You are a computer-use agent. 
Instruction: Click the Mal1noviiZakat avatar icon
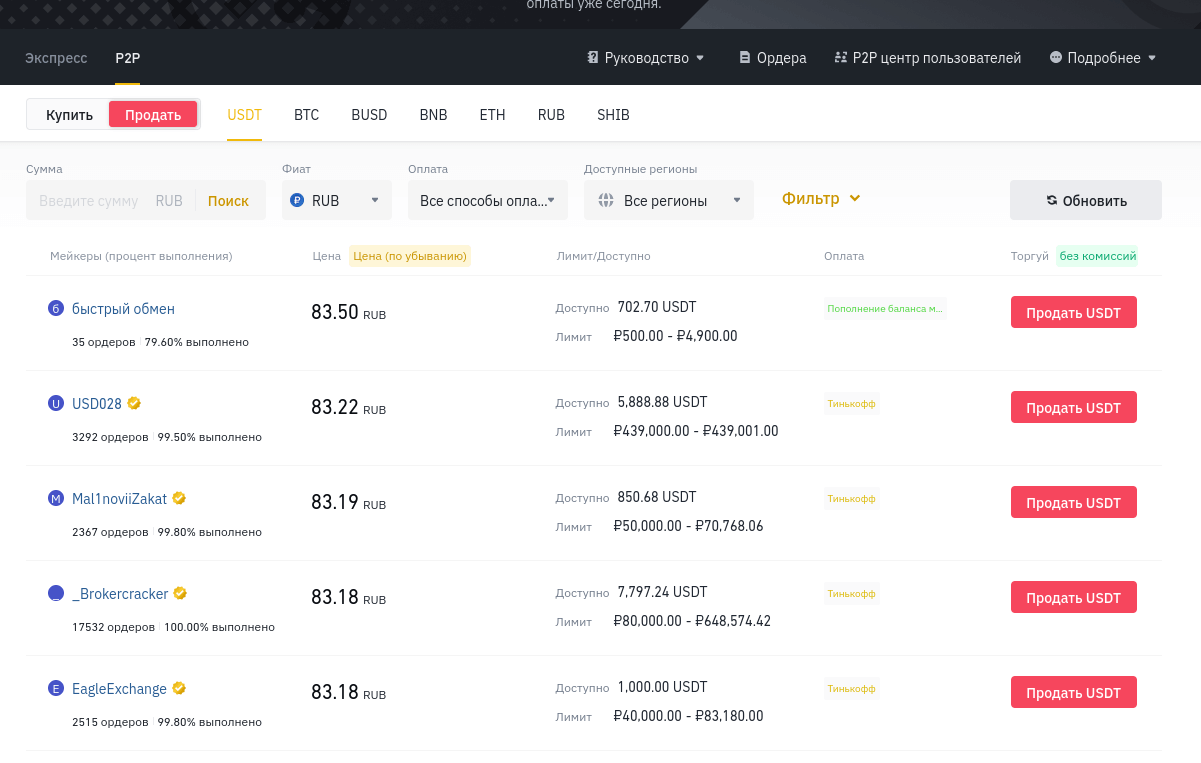pyautogui.click(x=56, y=498)
